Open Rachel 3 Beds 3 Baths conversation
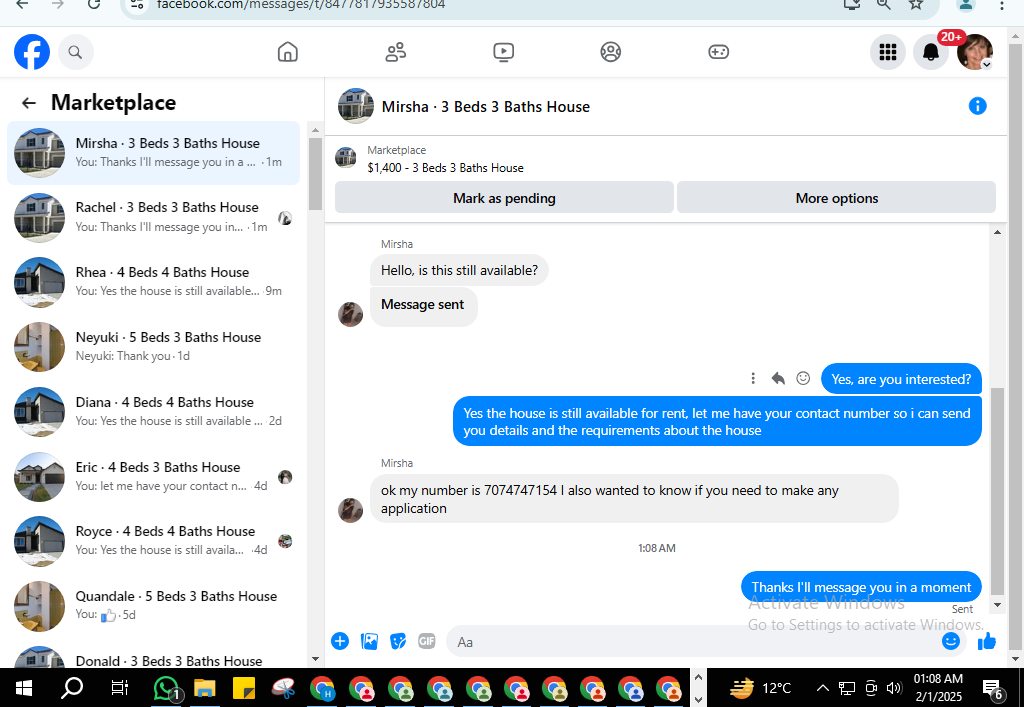The image size is (1024, 707). (153, 217)
